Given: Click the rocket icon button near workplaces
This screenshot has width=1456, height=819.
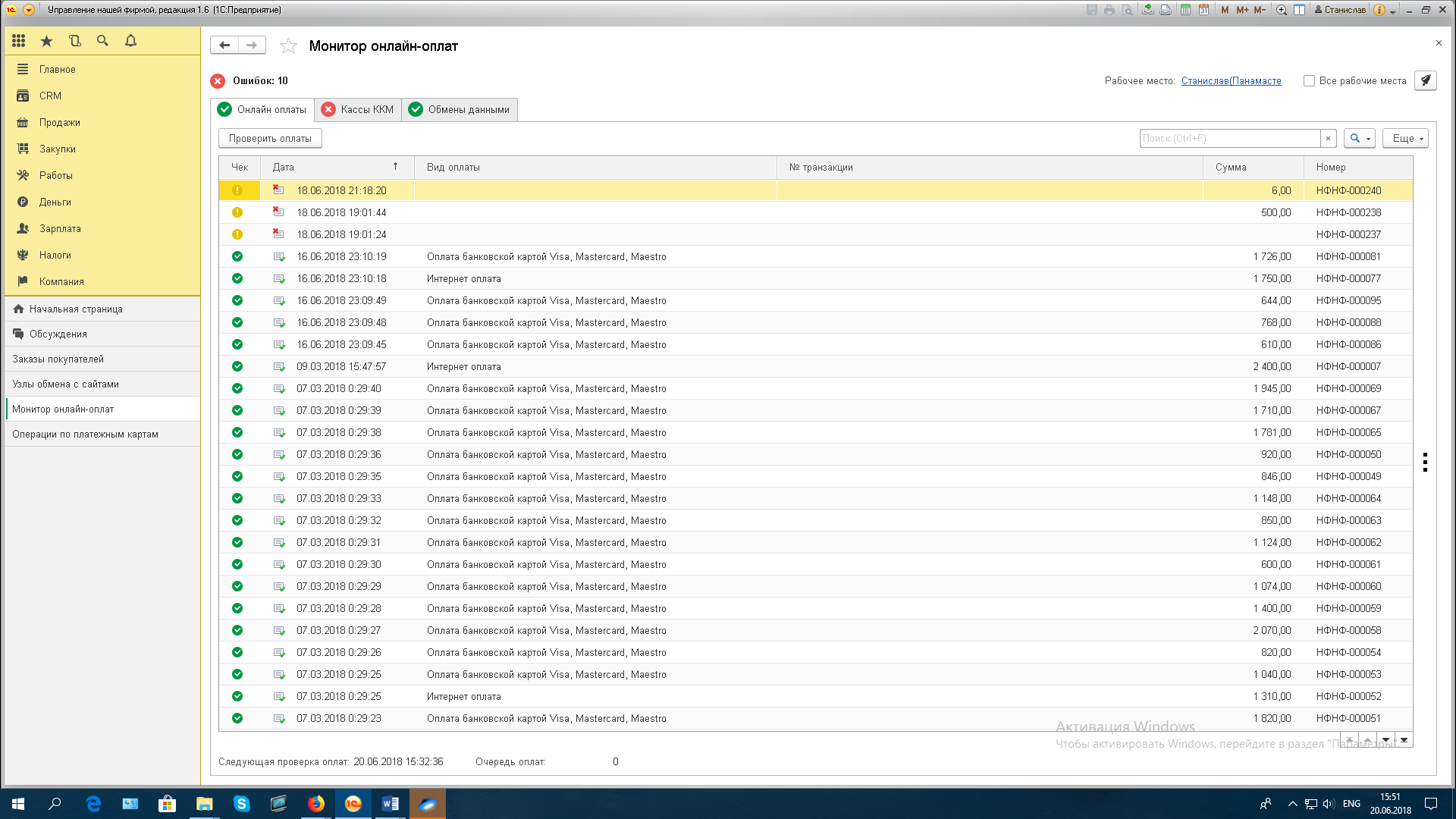Looking at the screenshot, I should (1425, 80).
